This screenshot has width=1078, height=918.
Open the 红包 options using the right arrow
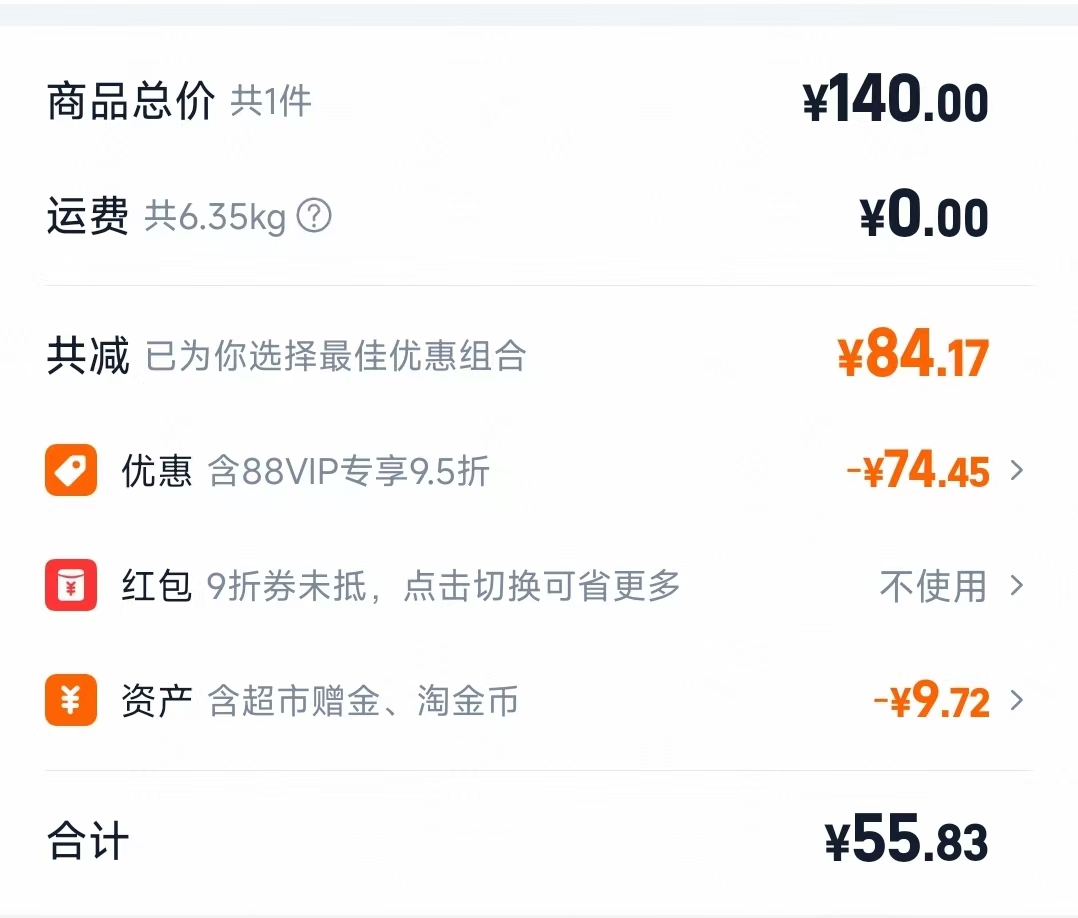[x=1018, y=586]
